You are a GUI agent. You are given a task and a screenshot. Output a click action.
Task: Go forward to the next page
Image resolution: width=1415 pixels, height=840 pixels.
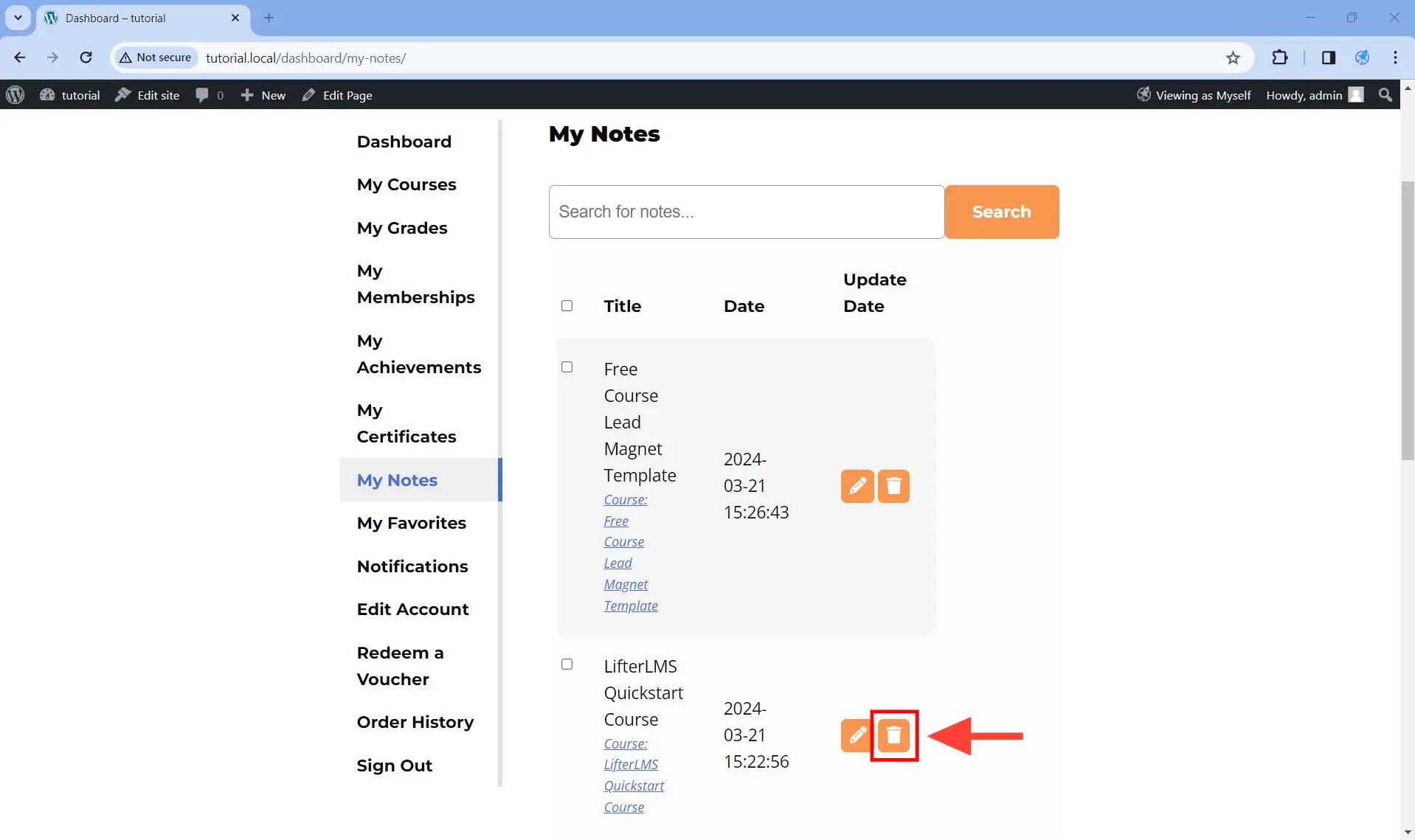pyautogui.click(x=52, y=58)
